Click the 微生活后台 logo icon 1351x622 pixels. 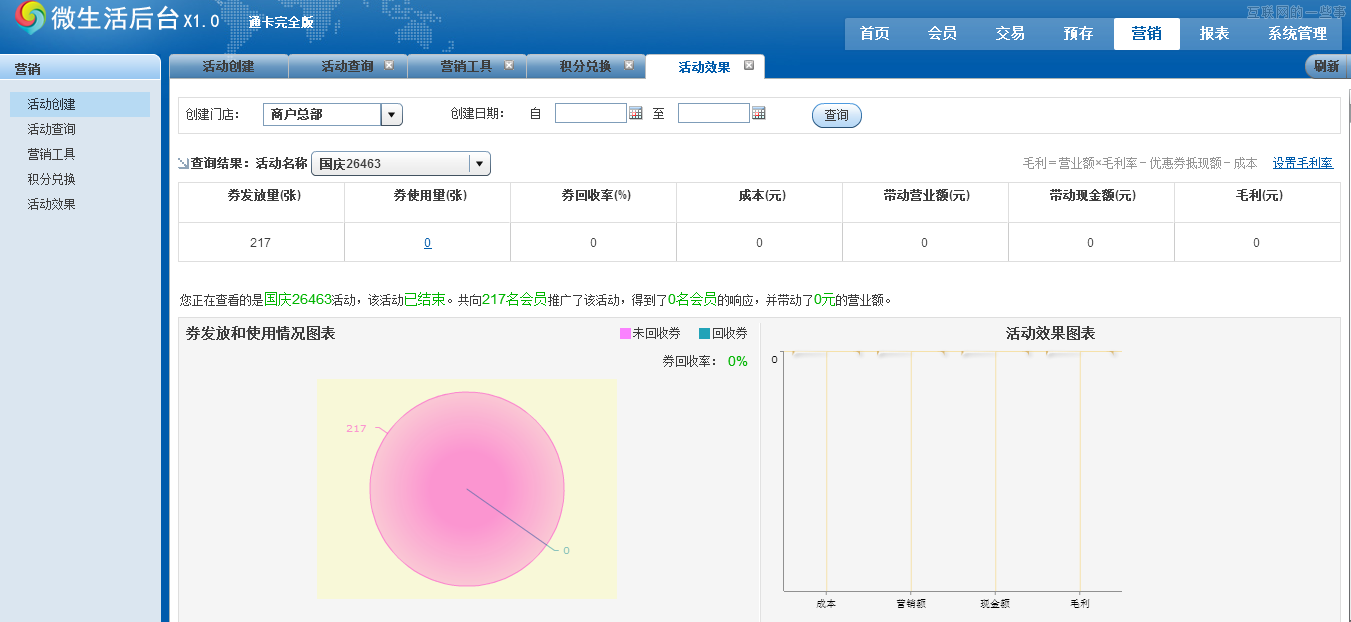(32, 18)
